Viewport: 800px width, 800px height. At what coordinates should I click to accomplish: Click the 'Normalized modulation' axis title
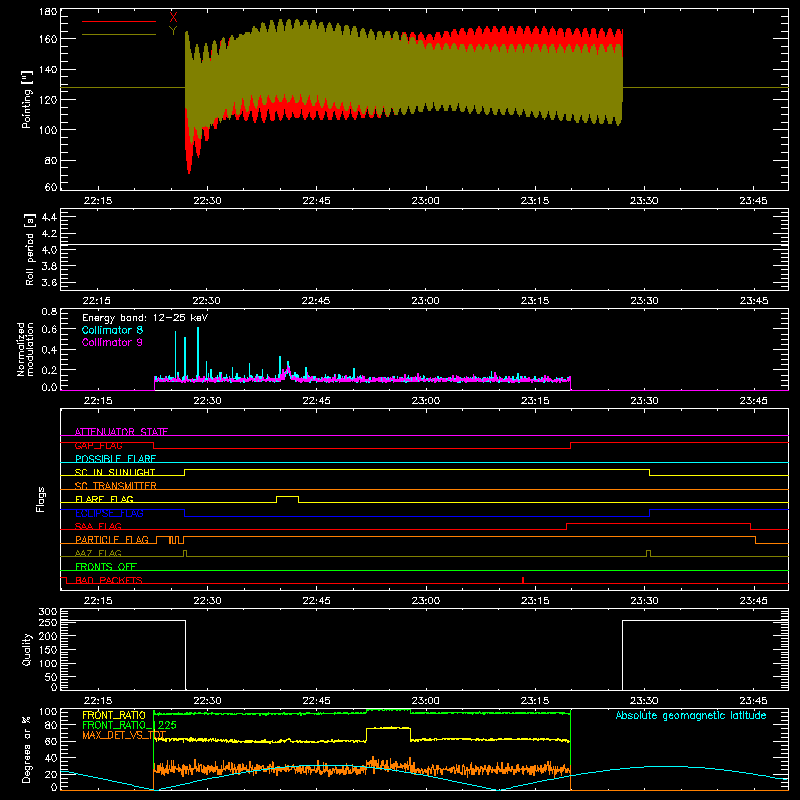coord(25,349)
